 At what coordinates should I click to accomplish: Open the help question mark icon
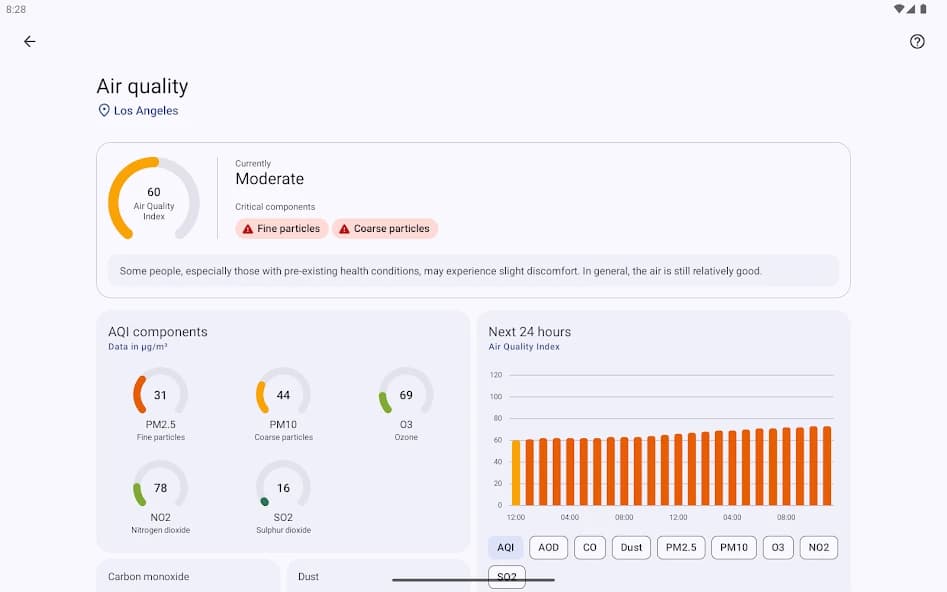917,41
